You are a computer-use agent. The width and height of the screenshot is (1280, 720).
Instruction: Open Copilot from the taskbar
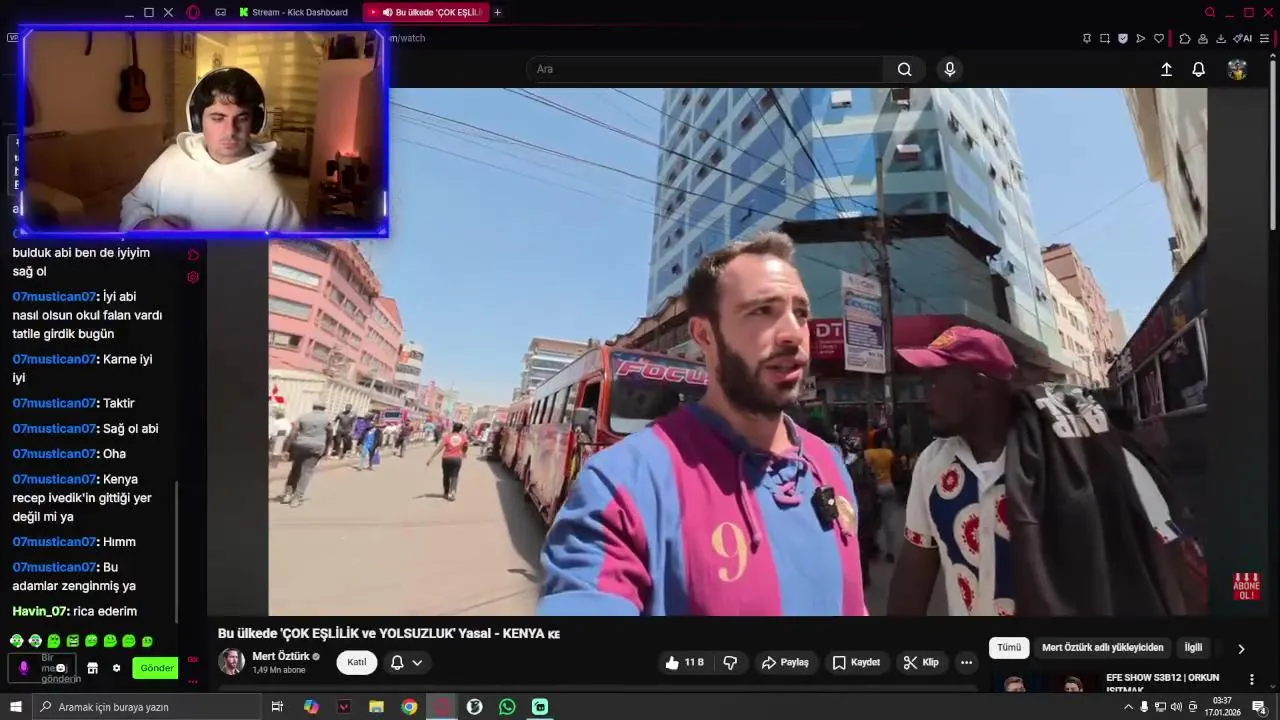click(311, 707)
